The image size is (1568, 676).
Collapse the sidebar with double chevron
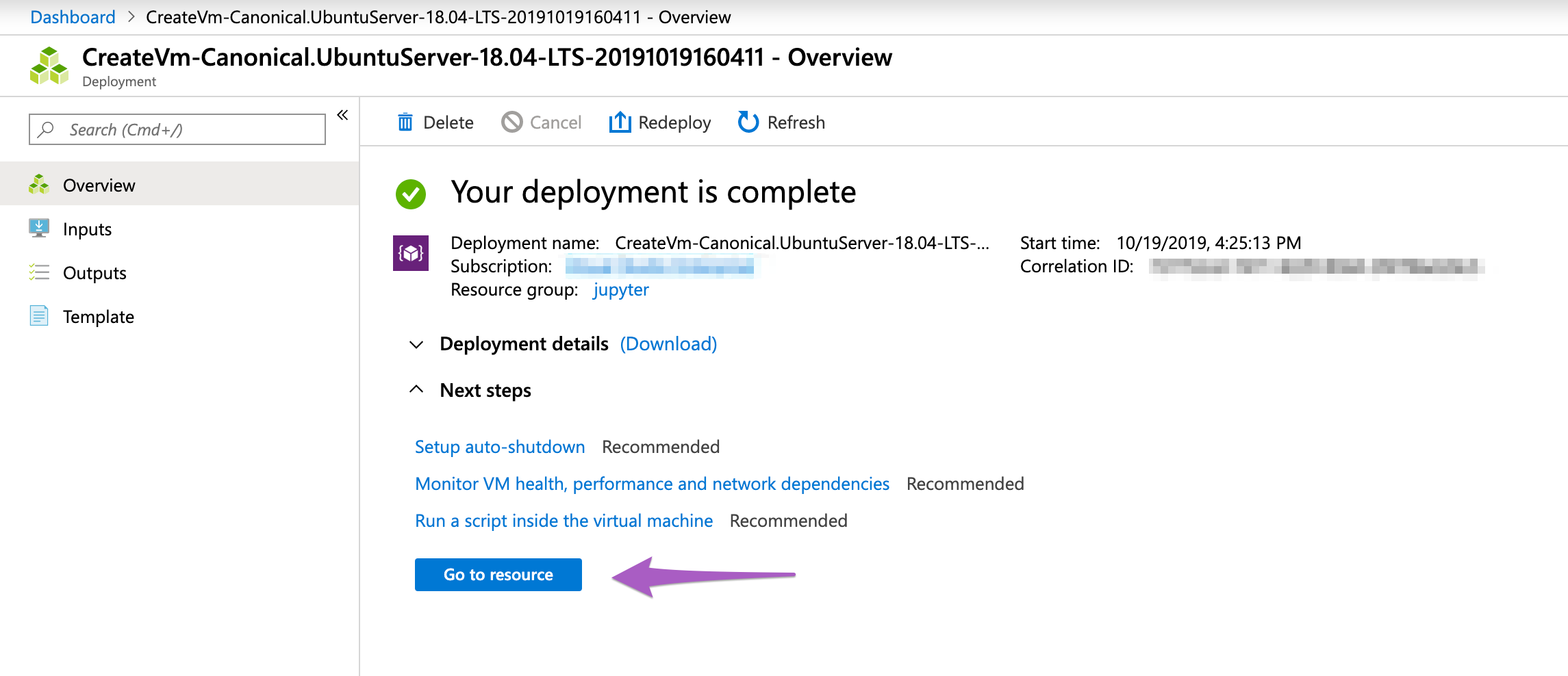[342, 115]
